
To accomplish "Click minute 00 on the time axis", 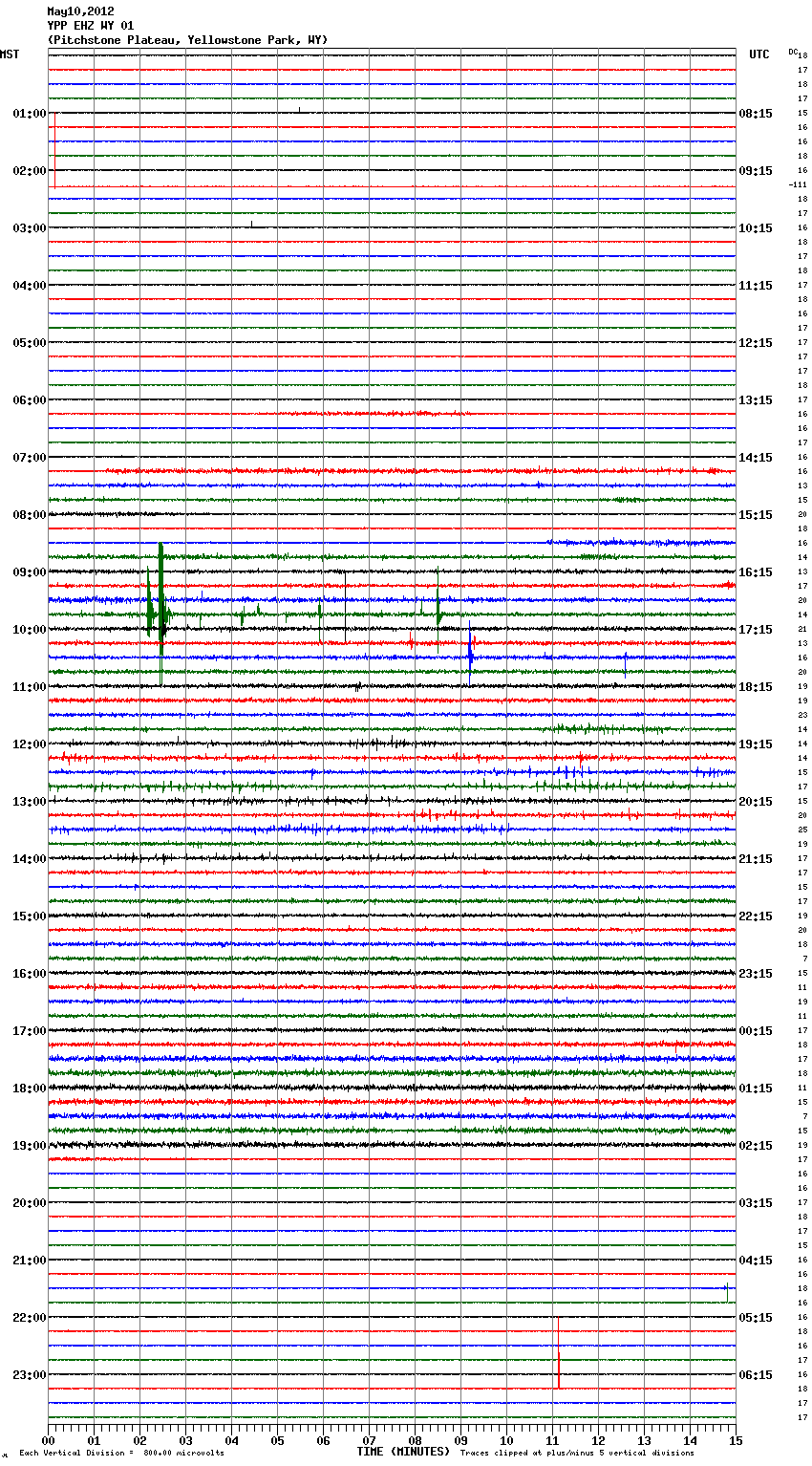I will pos(49,1440).
